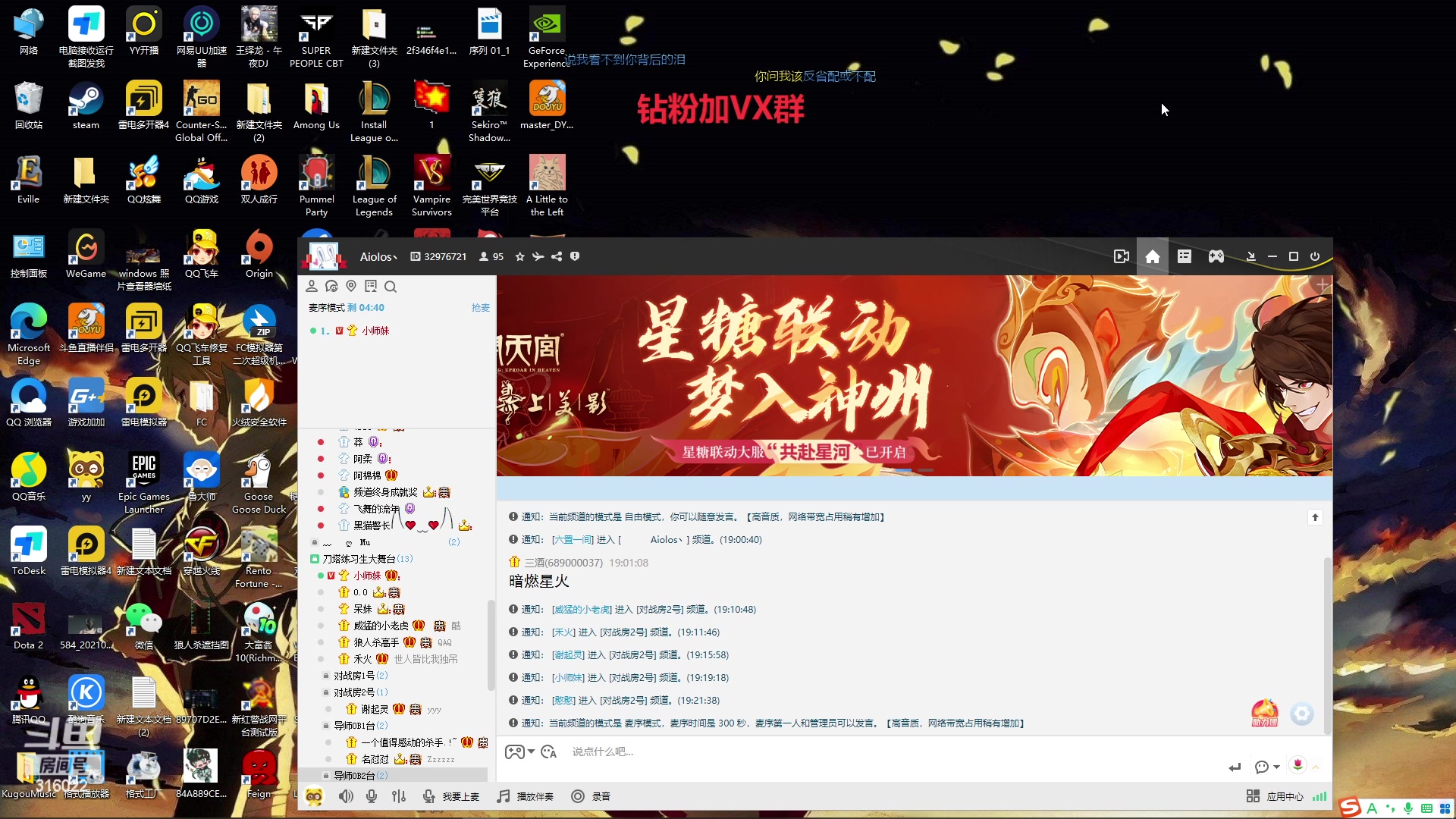Image resolution: width=1456 pixels, height=819 pixels.
Task: Click the channel ID 32976721
Action: [x=439, y=257]
